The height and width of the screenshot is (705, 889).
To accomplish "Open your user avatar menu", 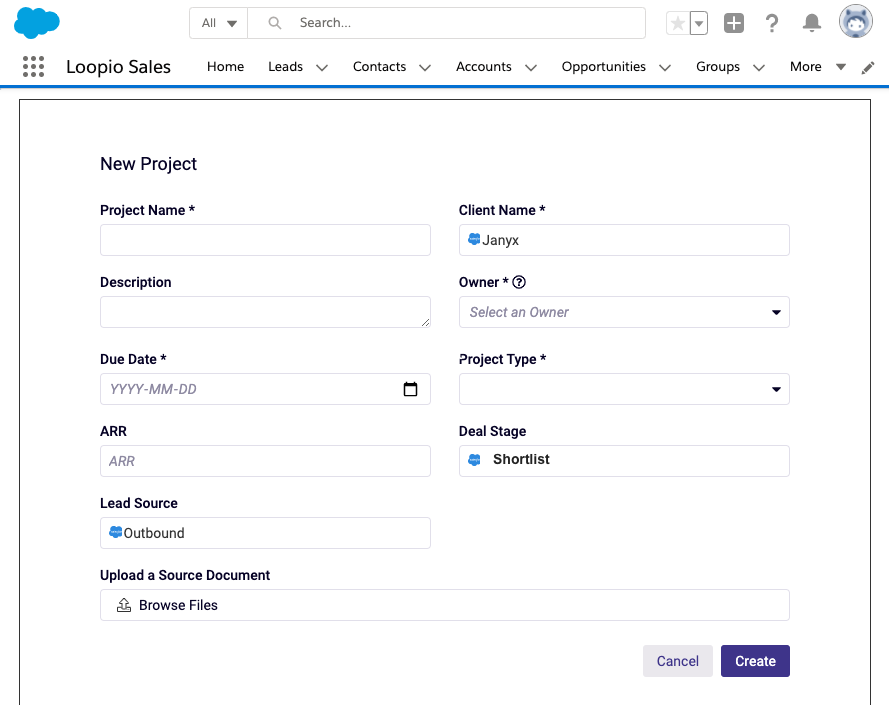I will (855, 20).
